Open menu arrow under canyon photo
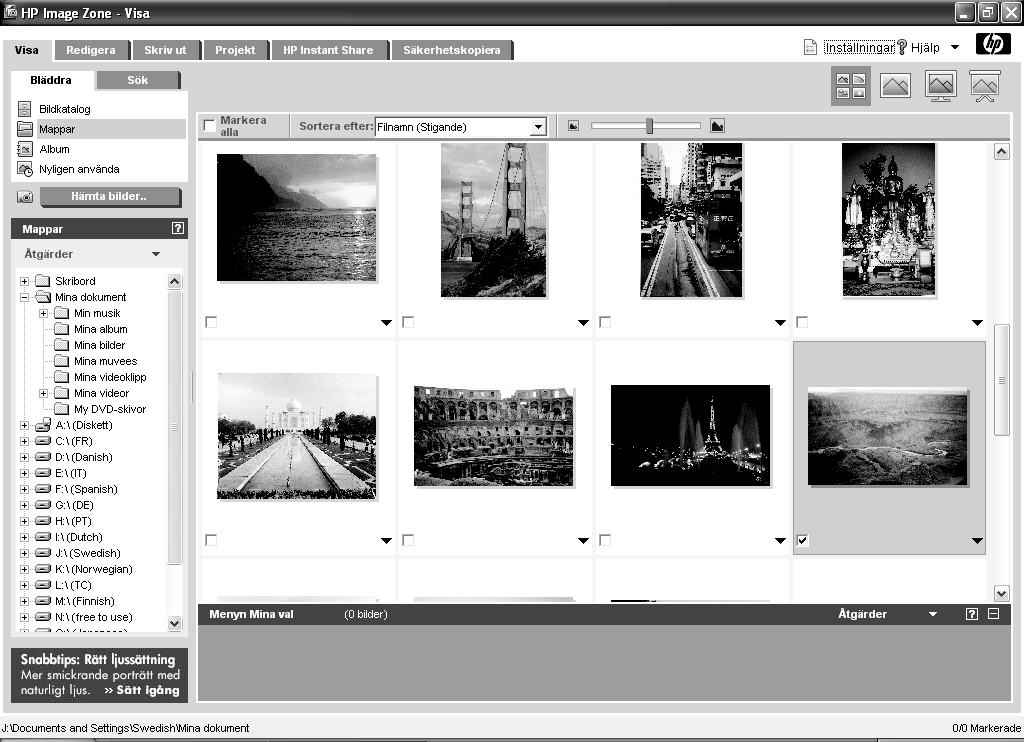 (977, 541)
